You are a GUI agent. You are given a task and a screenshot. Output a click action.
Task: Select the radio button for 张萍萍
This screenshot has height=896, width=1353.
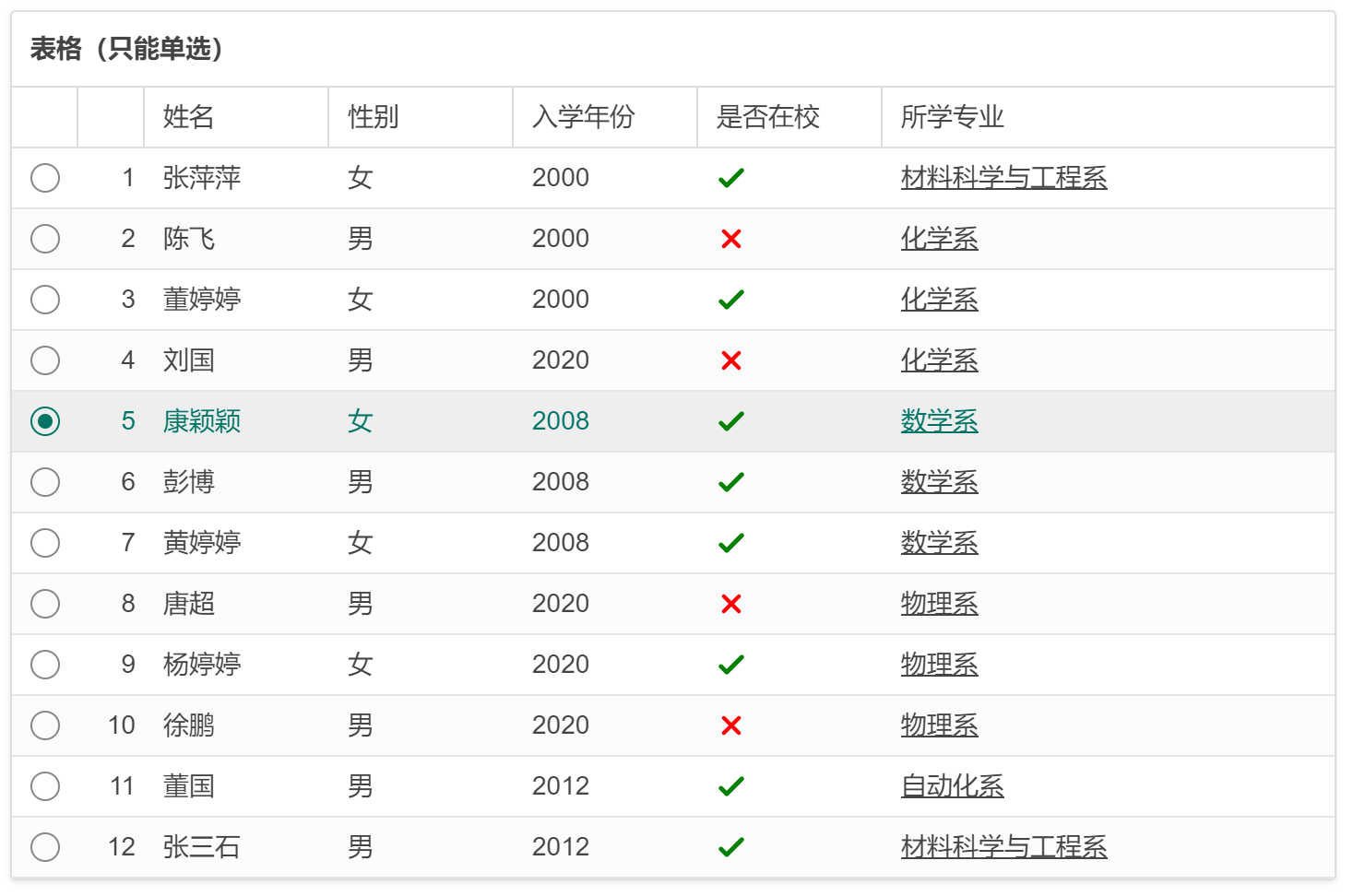pos(45,178)
